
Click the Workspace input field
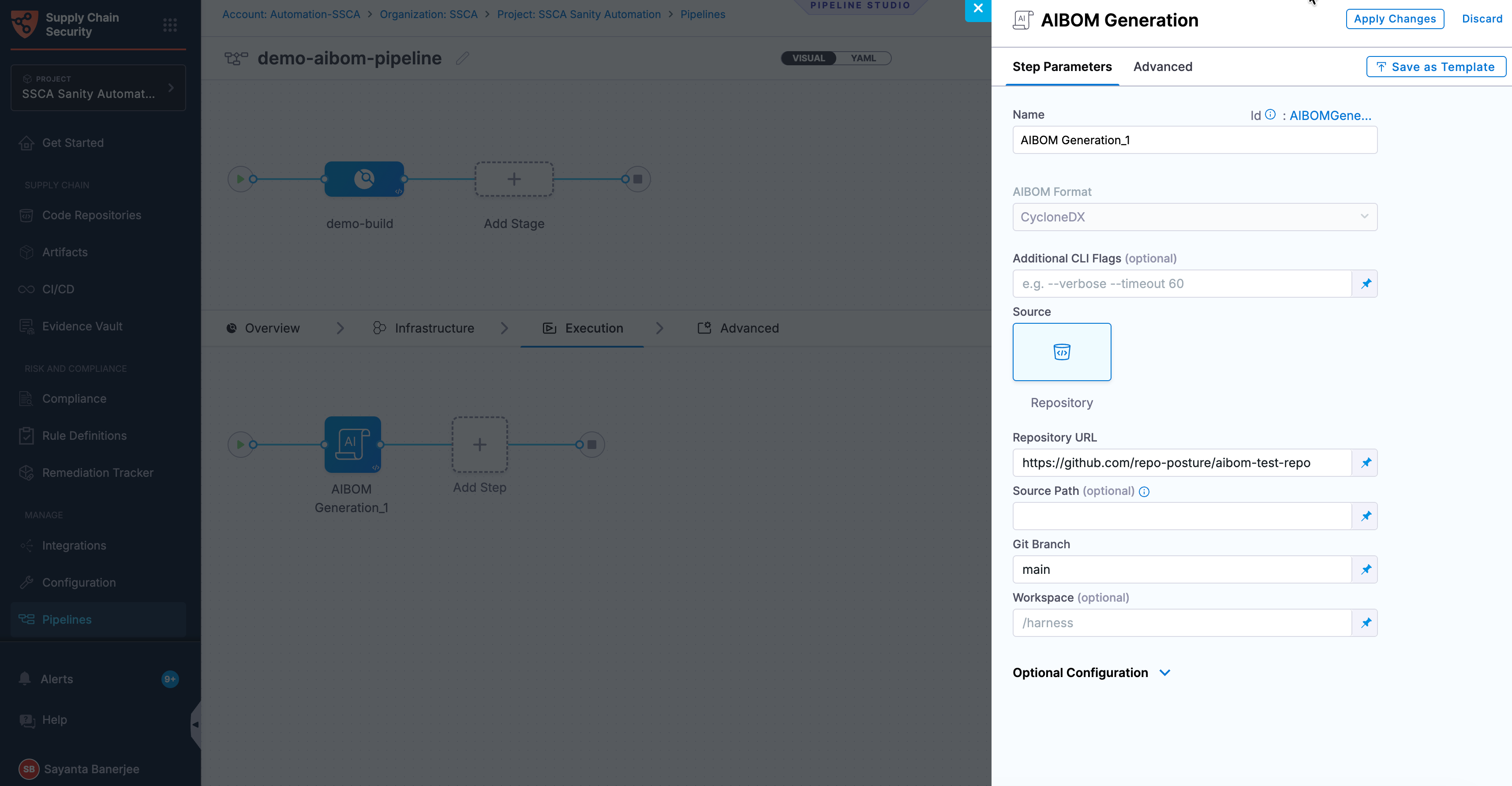click(1182, 623)
